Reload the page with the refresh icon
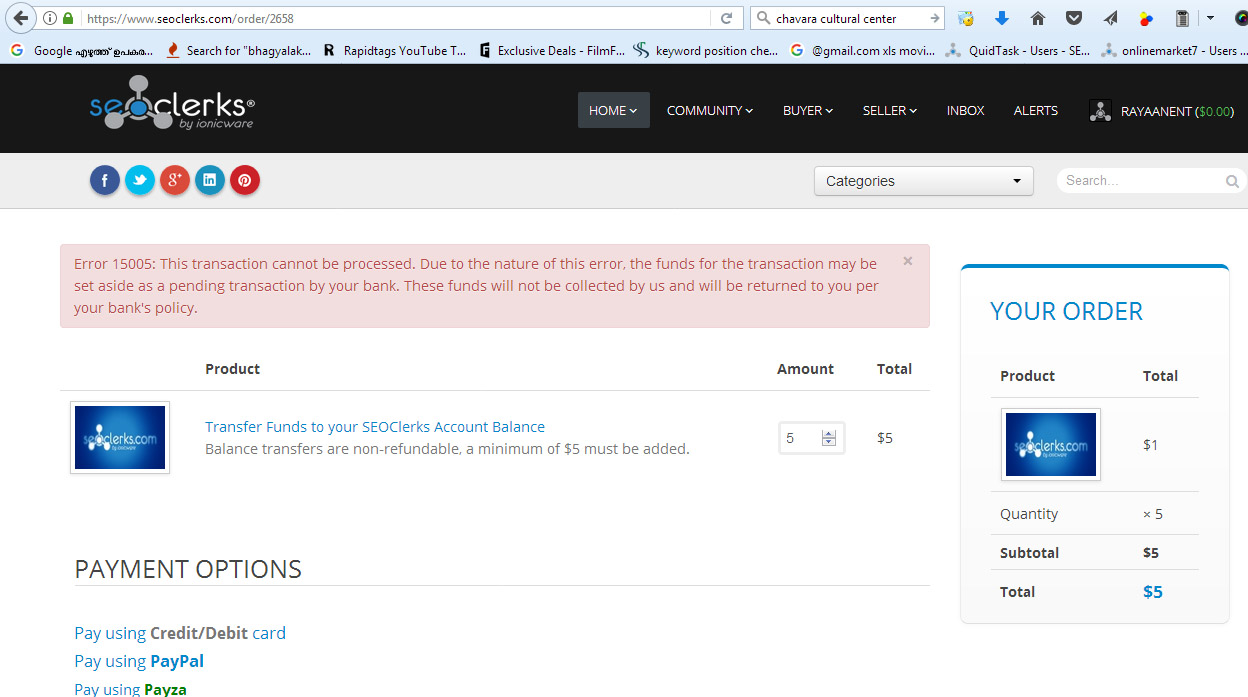The height and width of the screenshot is (697, 1248). click(x=727, y=18)
